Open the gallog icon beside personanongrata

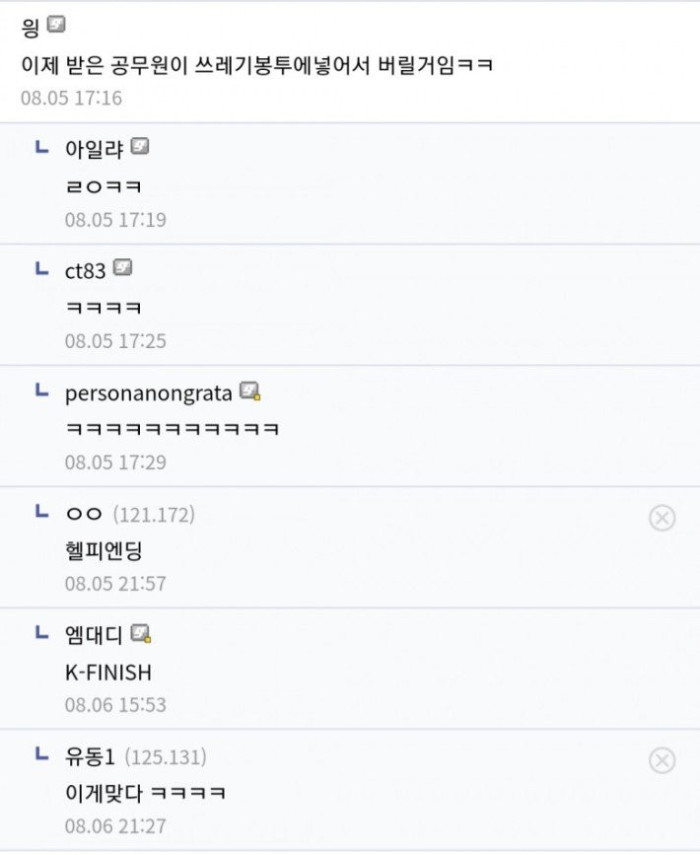(250, 391)
